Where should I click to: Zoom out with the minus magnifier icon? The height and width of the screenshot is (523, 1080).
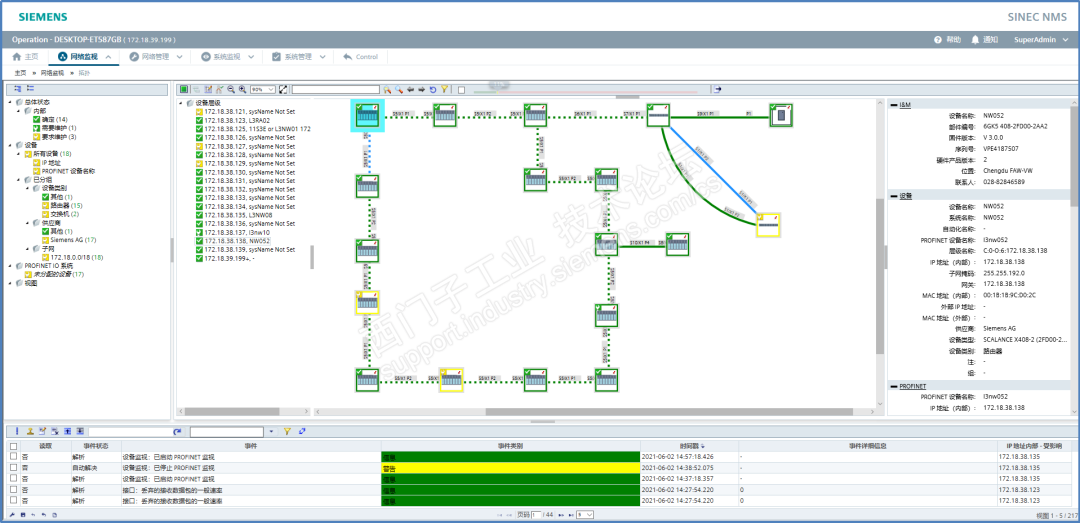coord(231,90)
